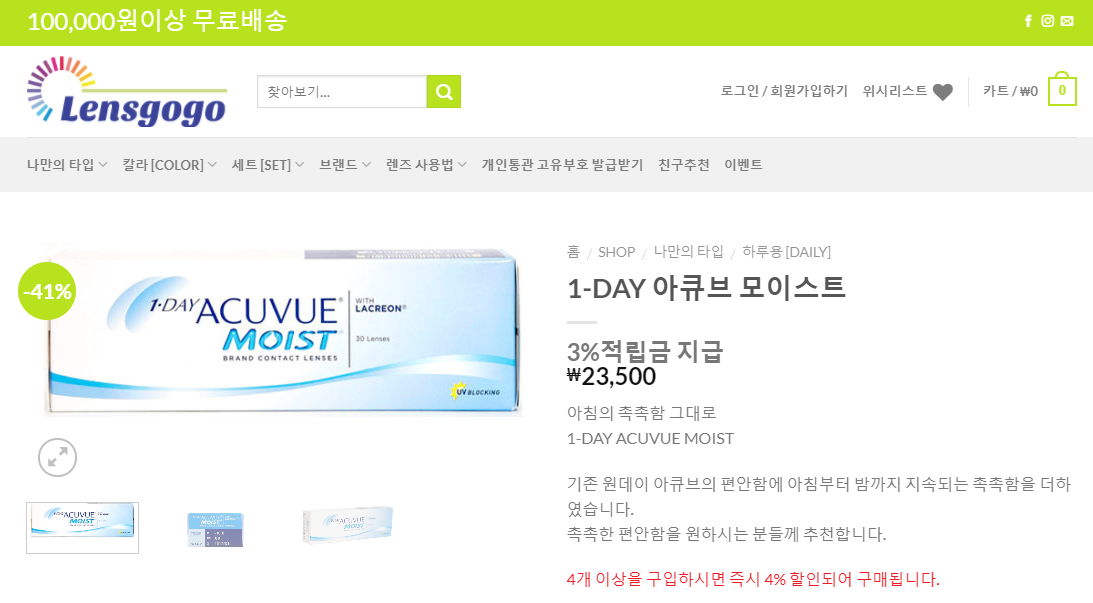Expand the 나만의 타입 menu
Image resolution: width=1093 pixels, height=603 pixels.
(x=67, y=165)
